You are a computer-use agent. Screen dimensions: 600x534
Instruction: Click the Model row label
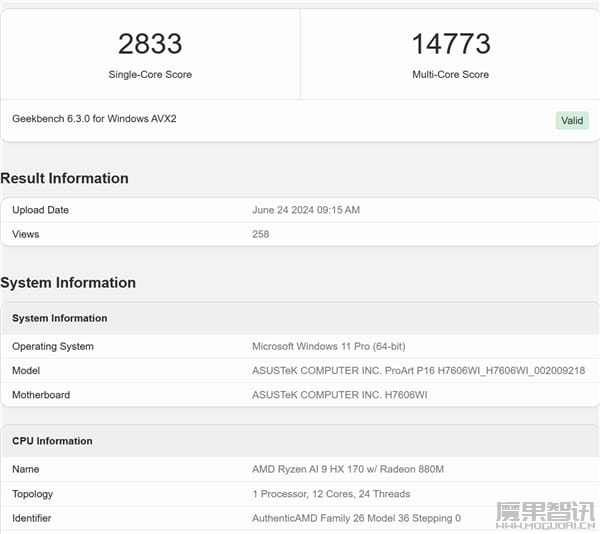[26, 370]
